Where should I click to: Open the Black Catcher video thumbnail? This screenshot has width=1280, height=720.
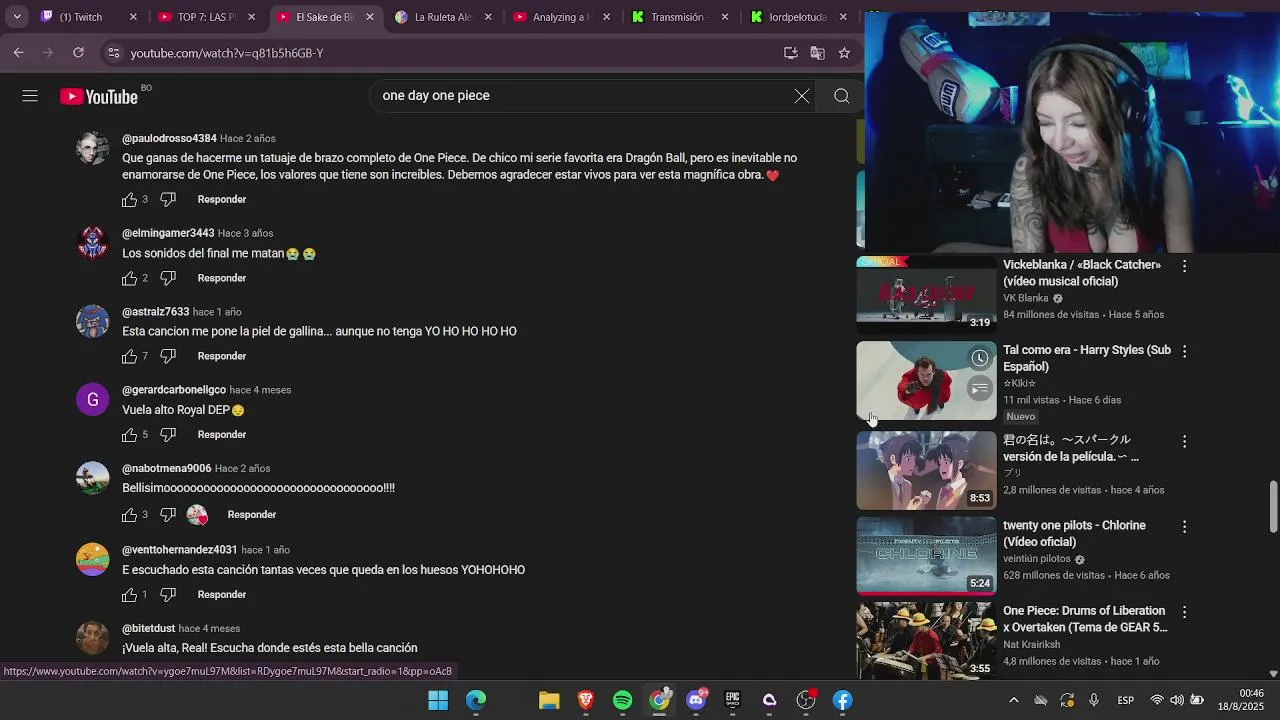coord(926,294)
